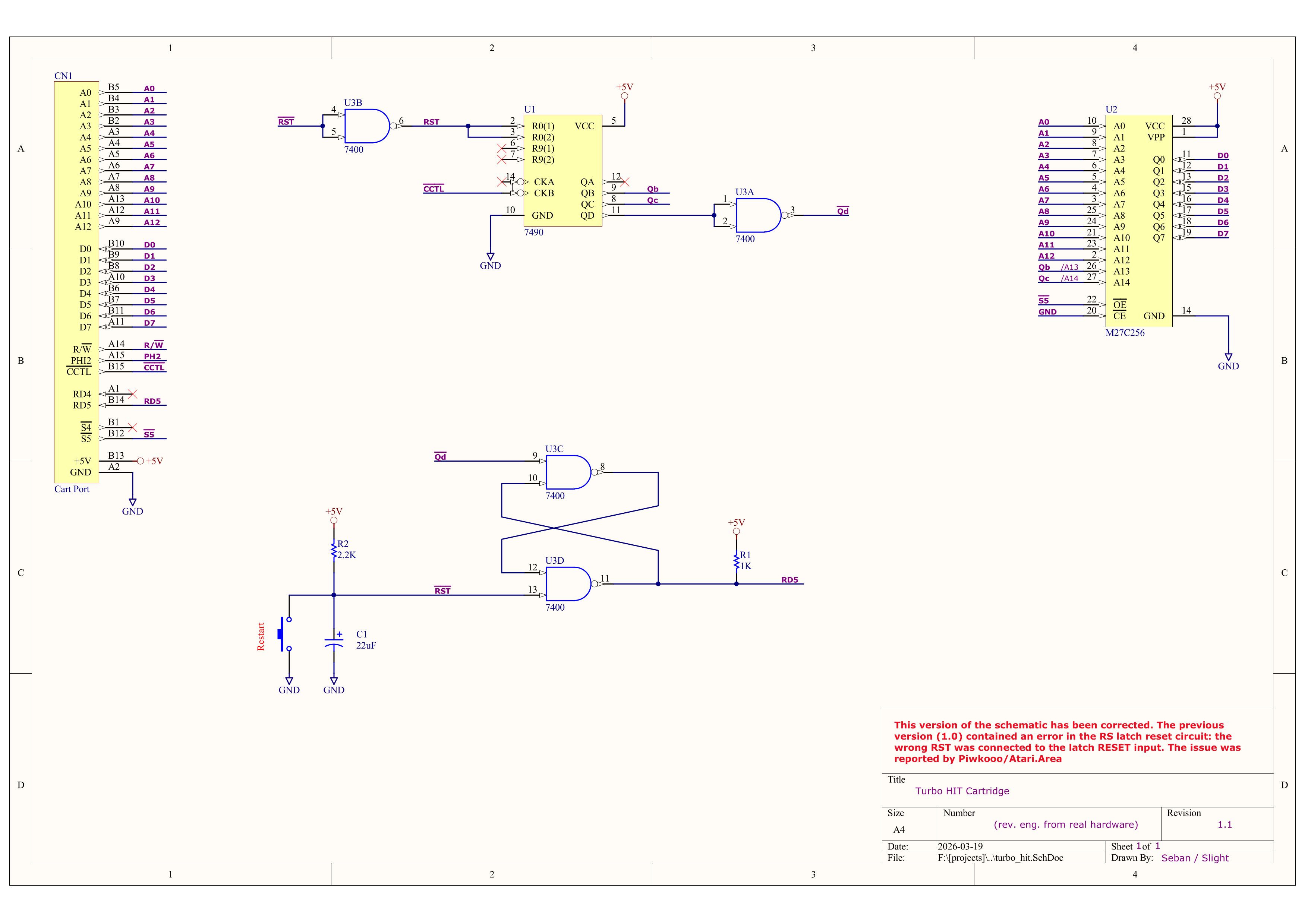1308x924 pixels.
Task: Select resistor R1 zigzag symbol
Action: (x=736, y=561)
